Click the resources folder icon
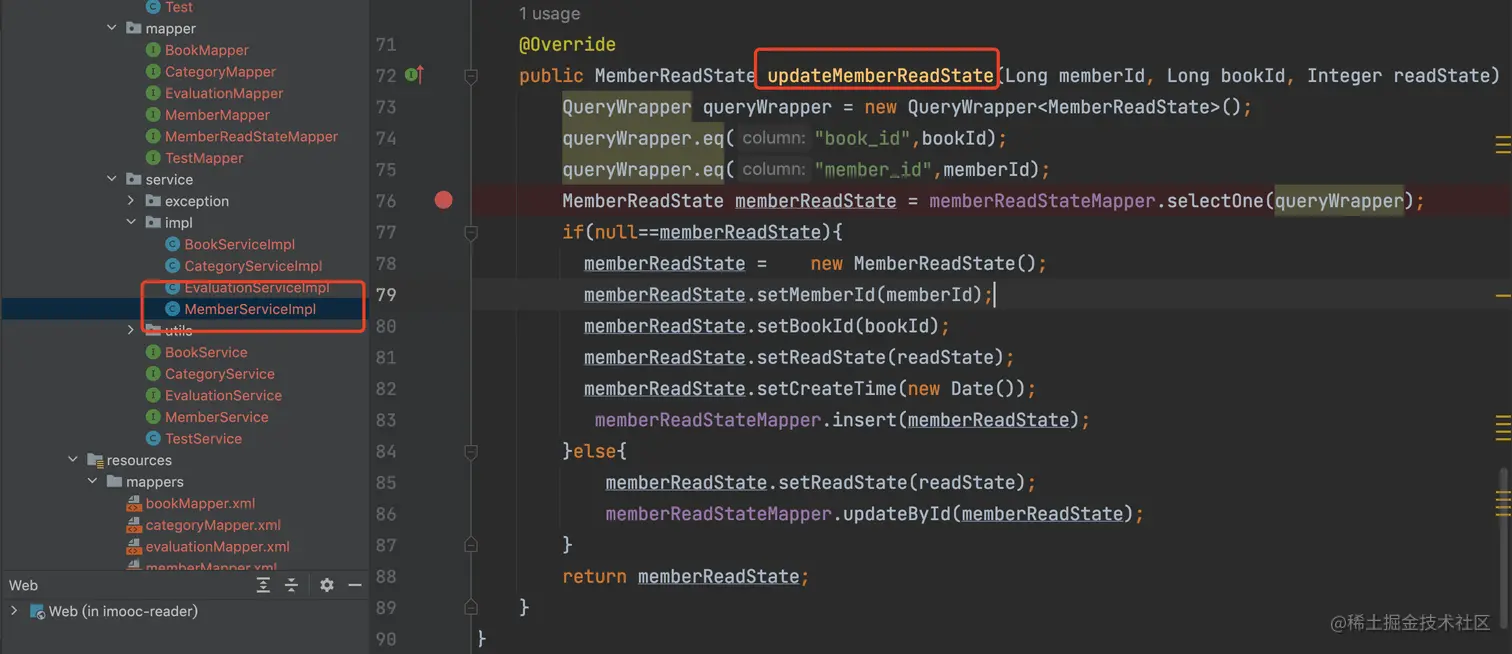 coord(95,460)
